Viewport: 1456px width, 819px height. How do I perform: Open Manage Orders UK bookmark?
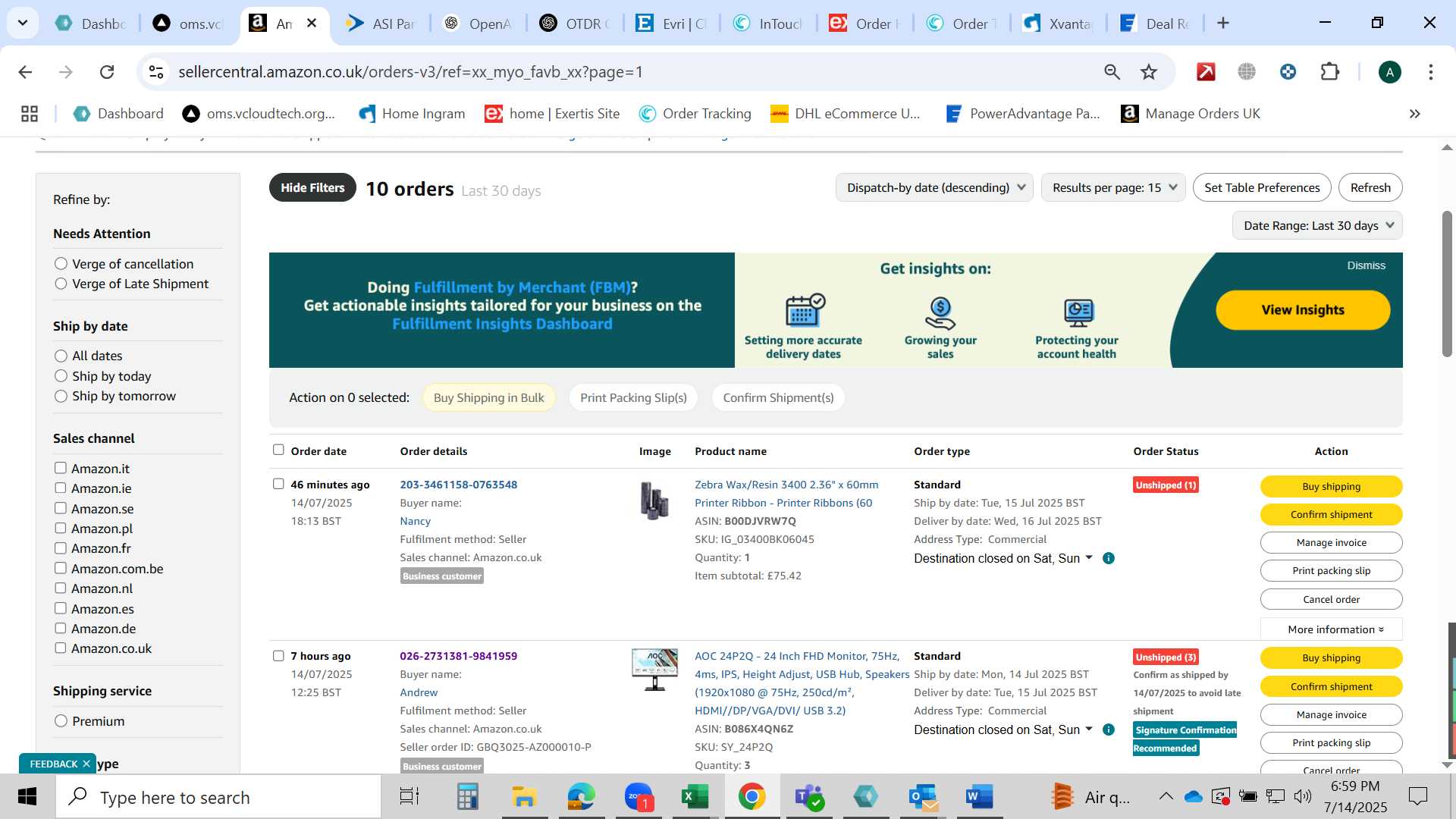click(1191, 114)
